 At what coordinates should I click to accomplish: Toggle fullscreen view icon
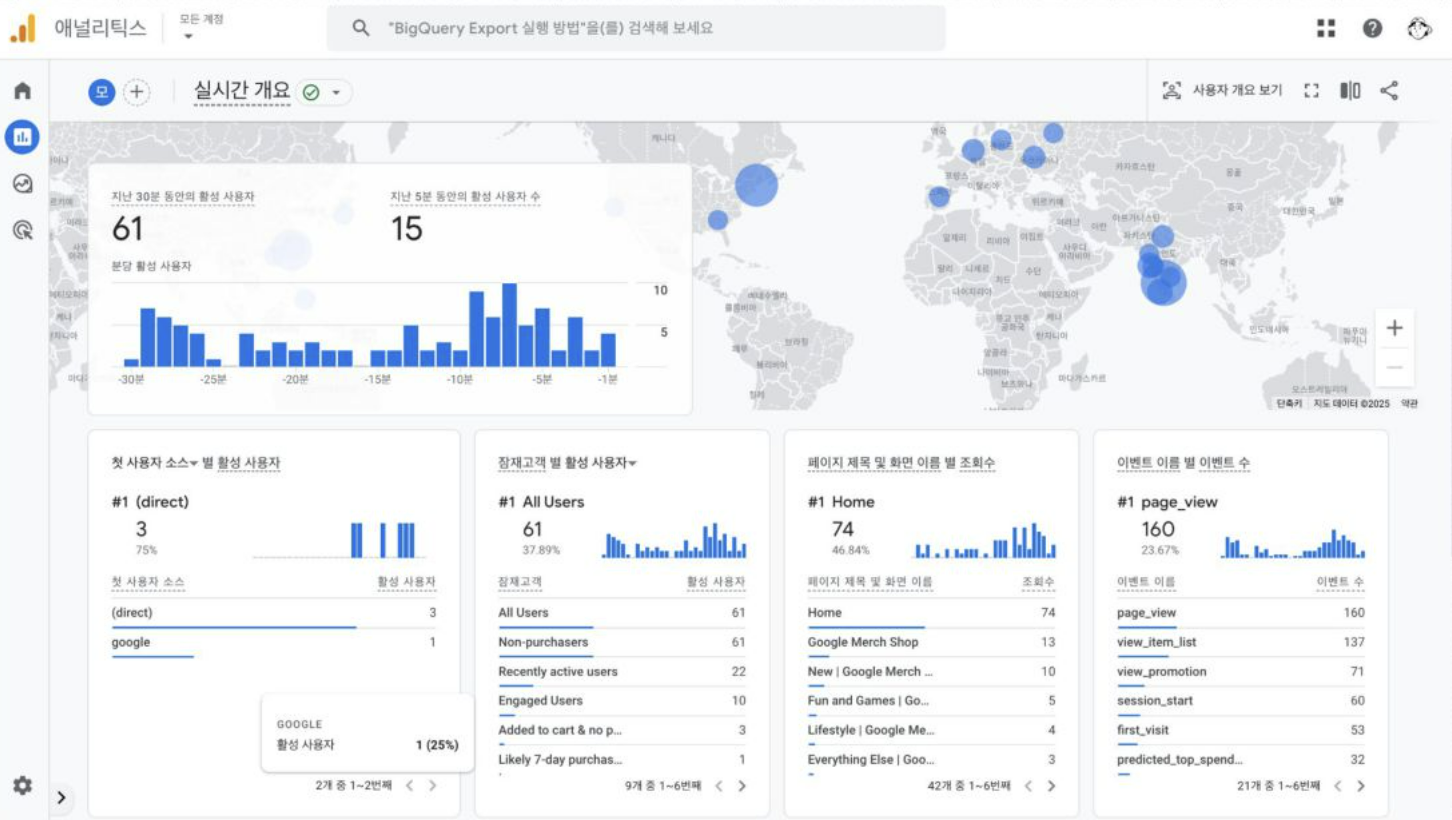pos(1312,91)
